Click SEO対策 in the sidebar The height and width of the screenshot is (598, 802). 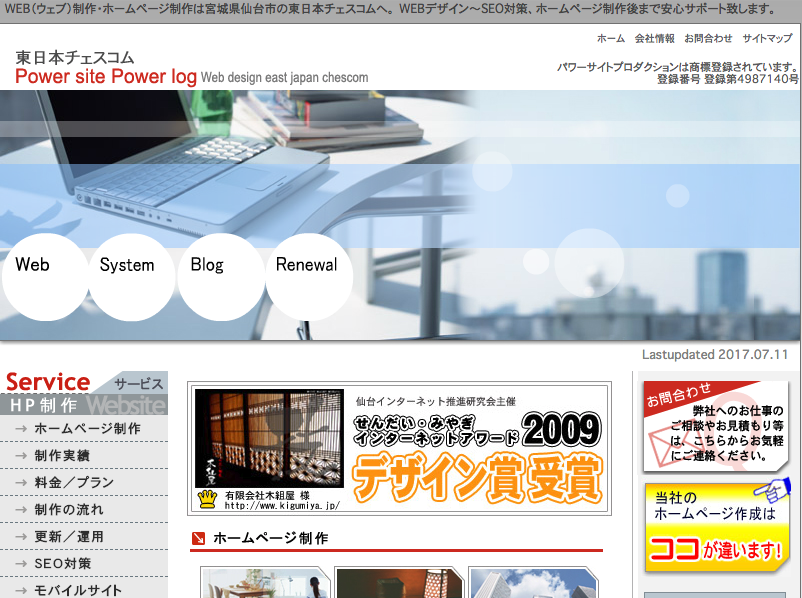pos(62,563)
